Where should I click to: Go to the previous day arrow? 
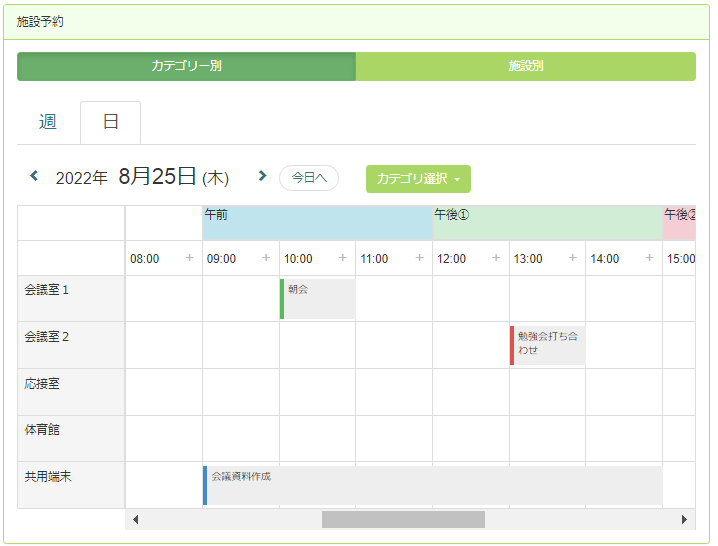point(34,177)
